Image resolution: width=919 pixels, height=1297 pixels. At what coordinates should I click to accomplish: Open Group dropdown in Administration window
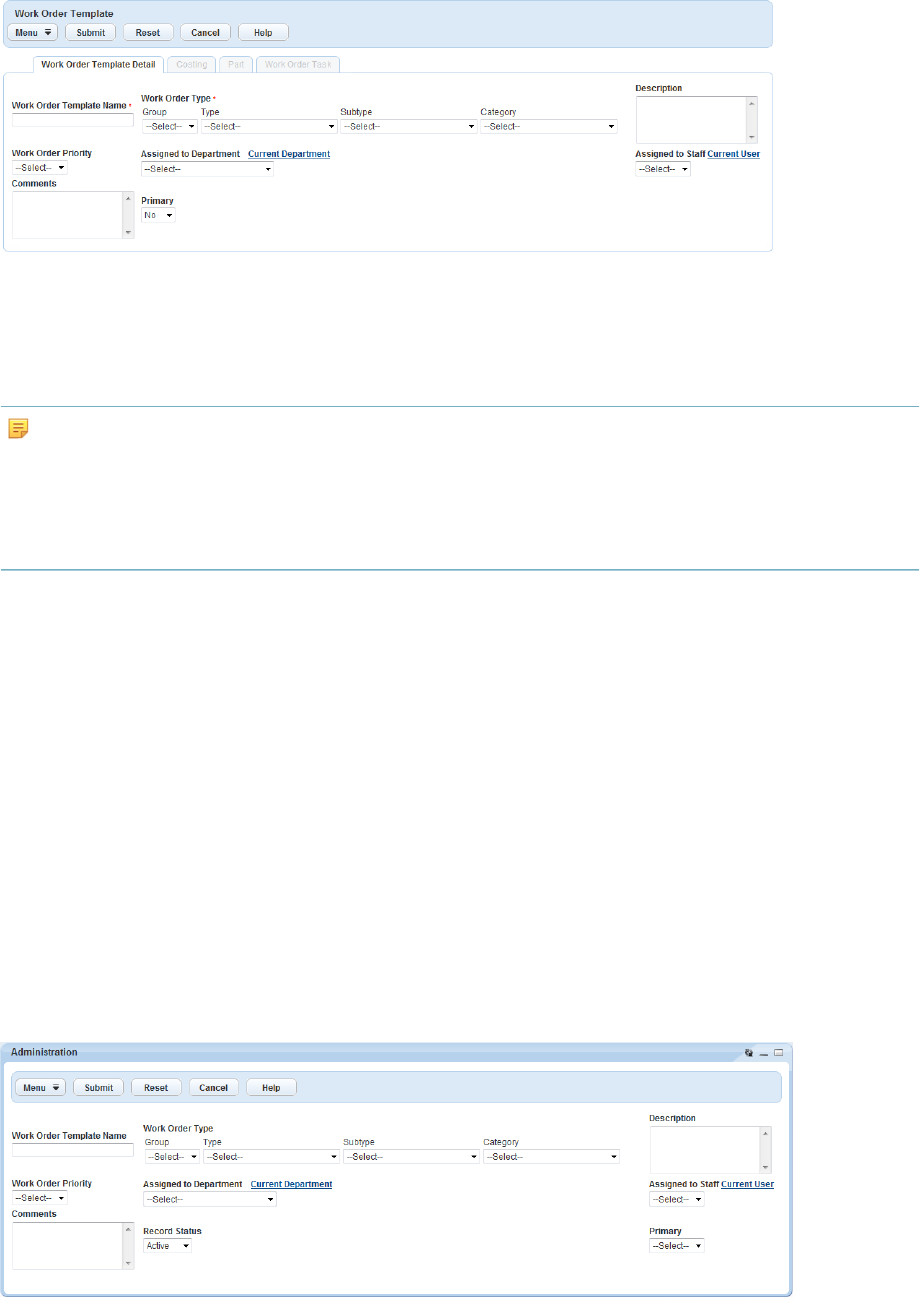pyautogui.click(x=172, y=1157)
